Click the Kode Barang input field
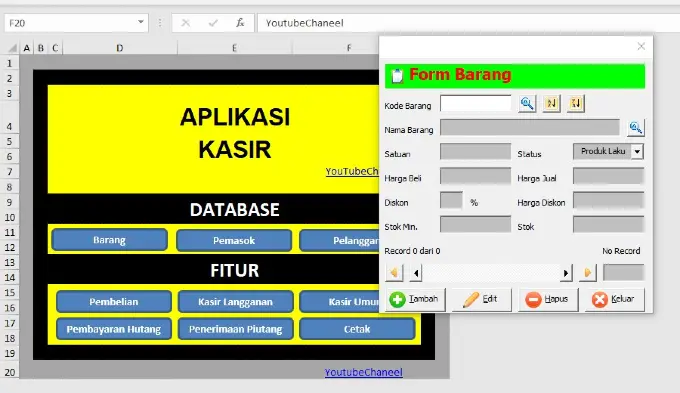Screen dimensions: 680x393 point(476,103)
